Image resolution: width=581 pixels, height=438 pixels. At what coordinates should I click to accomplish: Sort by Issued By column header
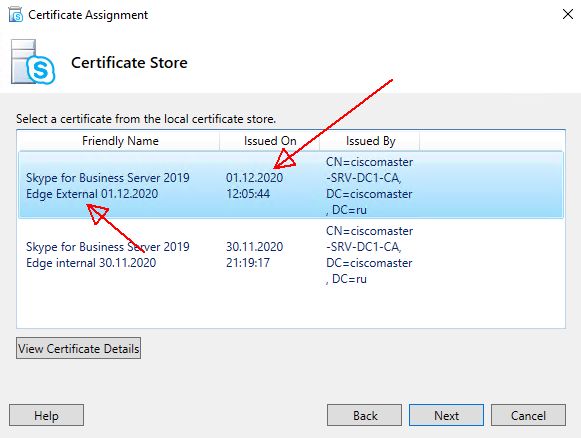coord(370,141)
